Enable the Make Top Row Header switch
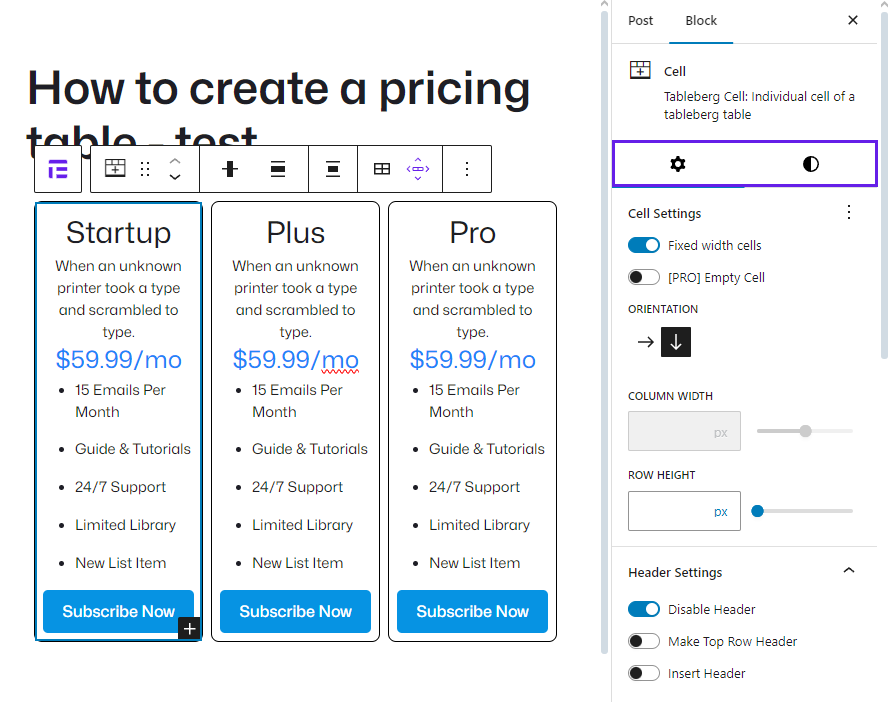The height and width of the screenshot is (702, 890). tap(644, 641)
